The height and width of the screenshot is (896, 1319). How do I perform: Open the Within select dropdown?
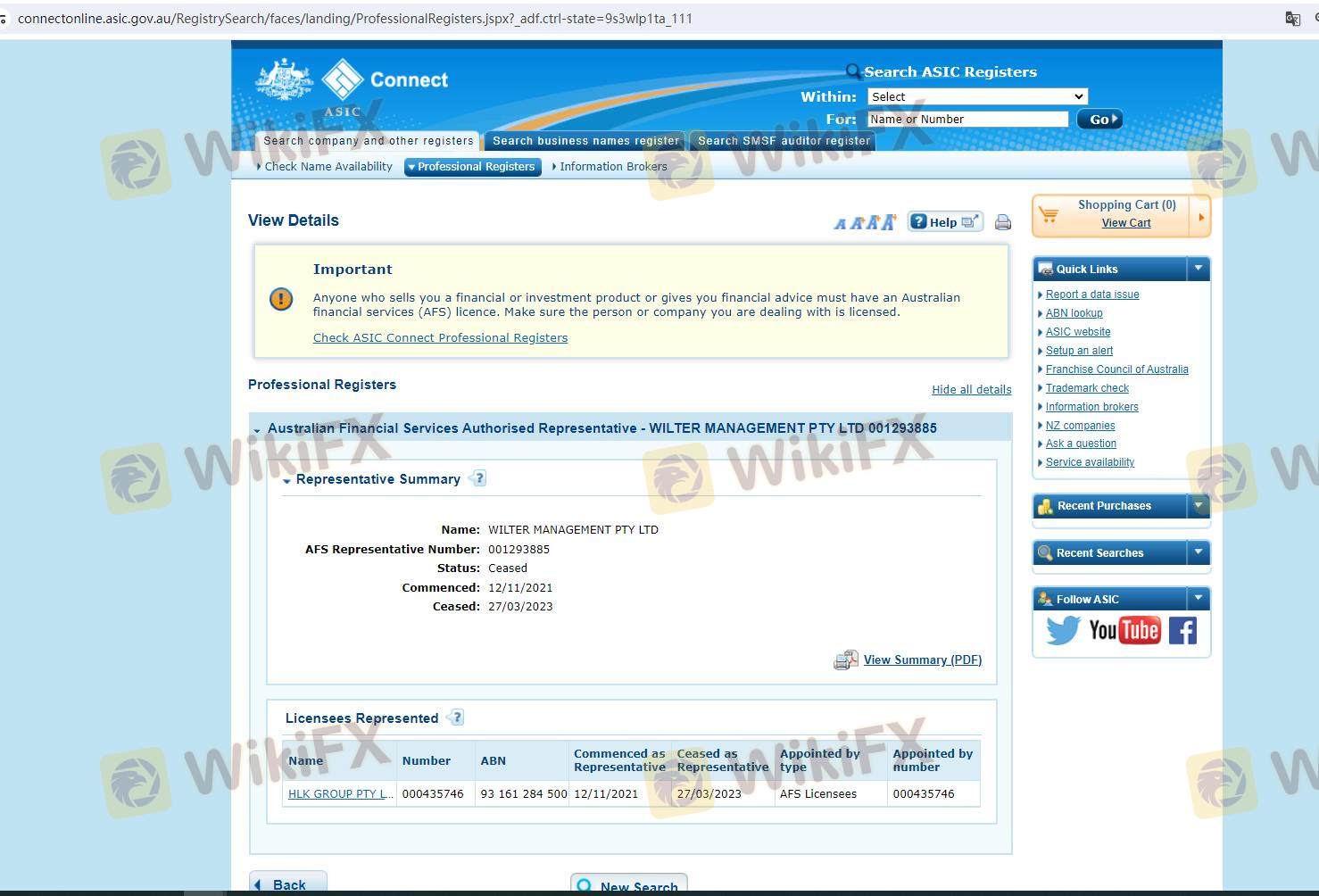977,96
